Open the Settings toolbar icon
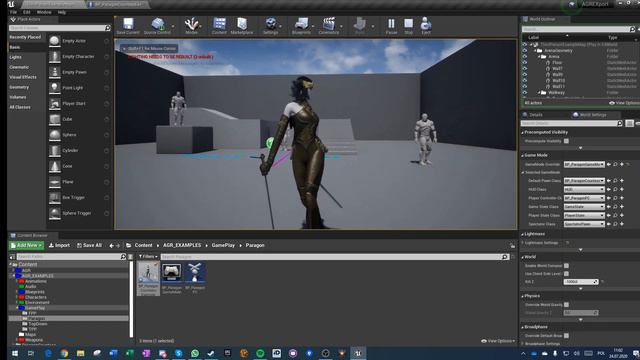Image resolution: width=640 pixels, height=360 pixels. coord(270,26)
